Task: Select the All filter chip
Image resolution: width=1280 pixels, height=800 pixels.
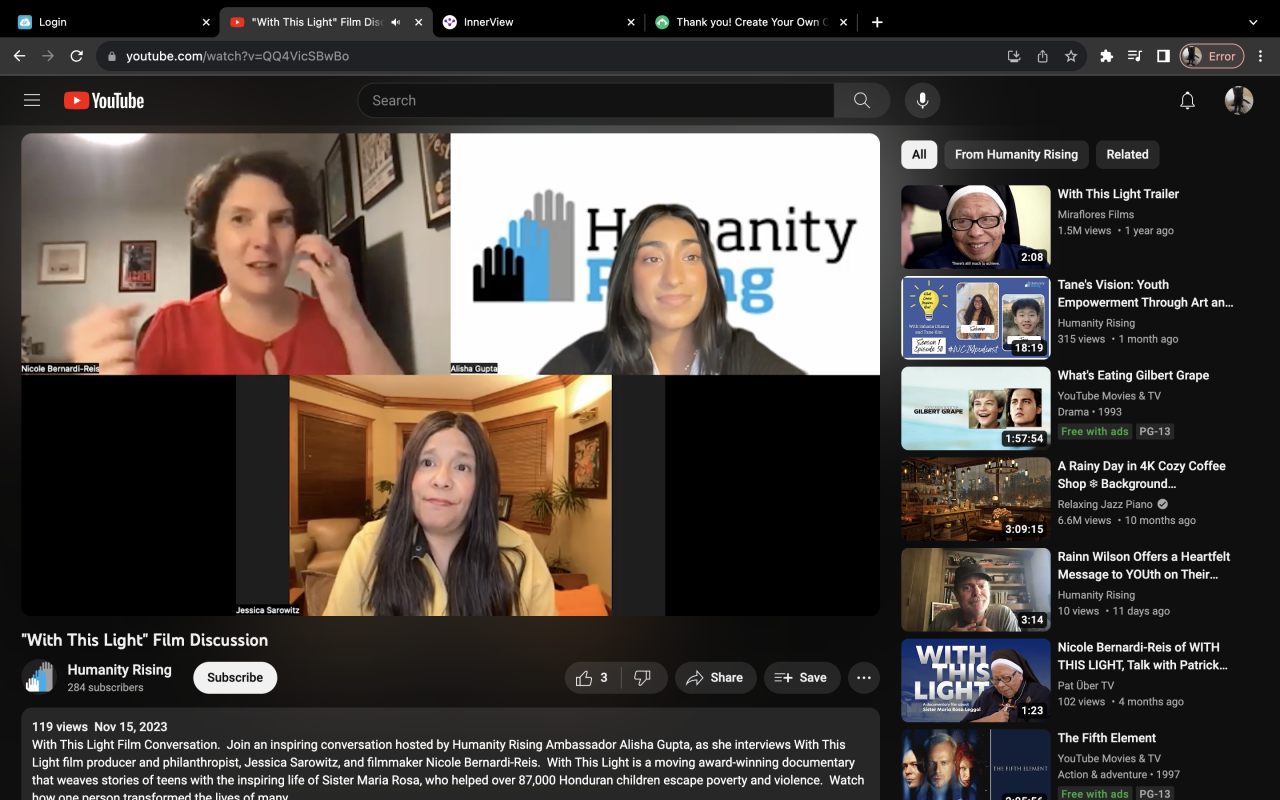Action: coord(919,154)
